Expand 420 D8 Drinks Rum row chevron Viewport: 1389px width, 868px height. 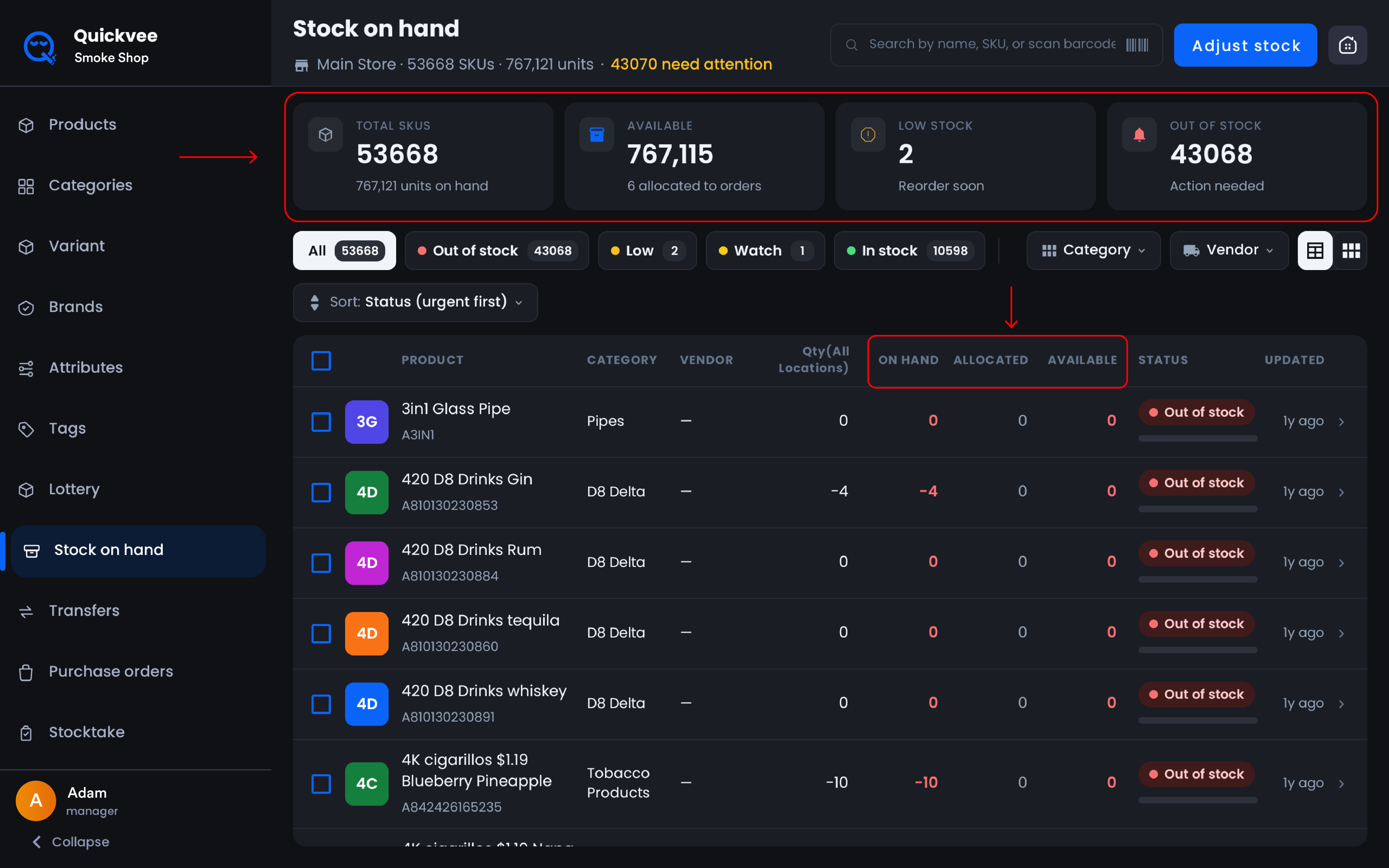1341,563
